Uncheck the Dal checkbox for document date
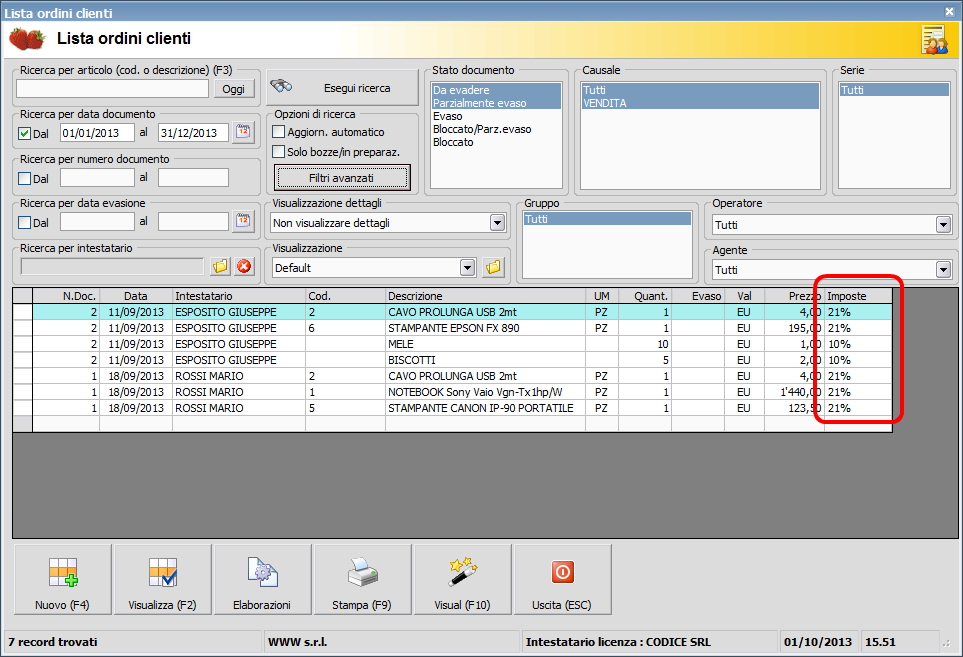The width and height of the screenshot is (963, 657). coord(25,133)
